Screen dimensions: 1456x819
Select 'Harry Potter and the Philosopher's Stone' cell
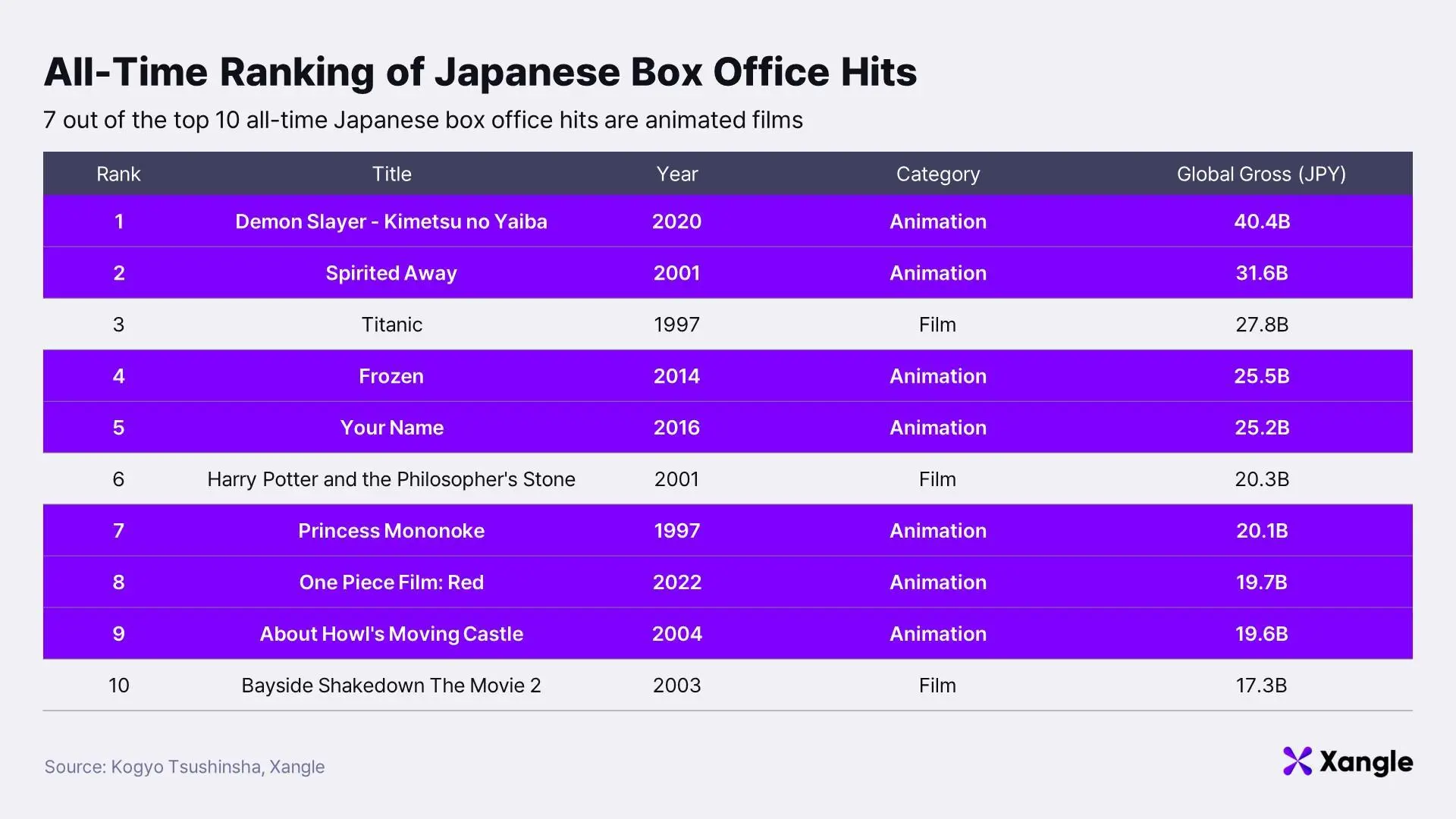[x=391, y=479]
